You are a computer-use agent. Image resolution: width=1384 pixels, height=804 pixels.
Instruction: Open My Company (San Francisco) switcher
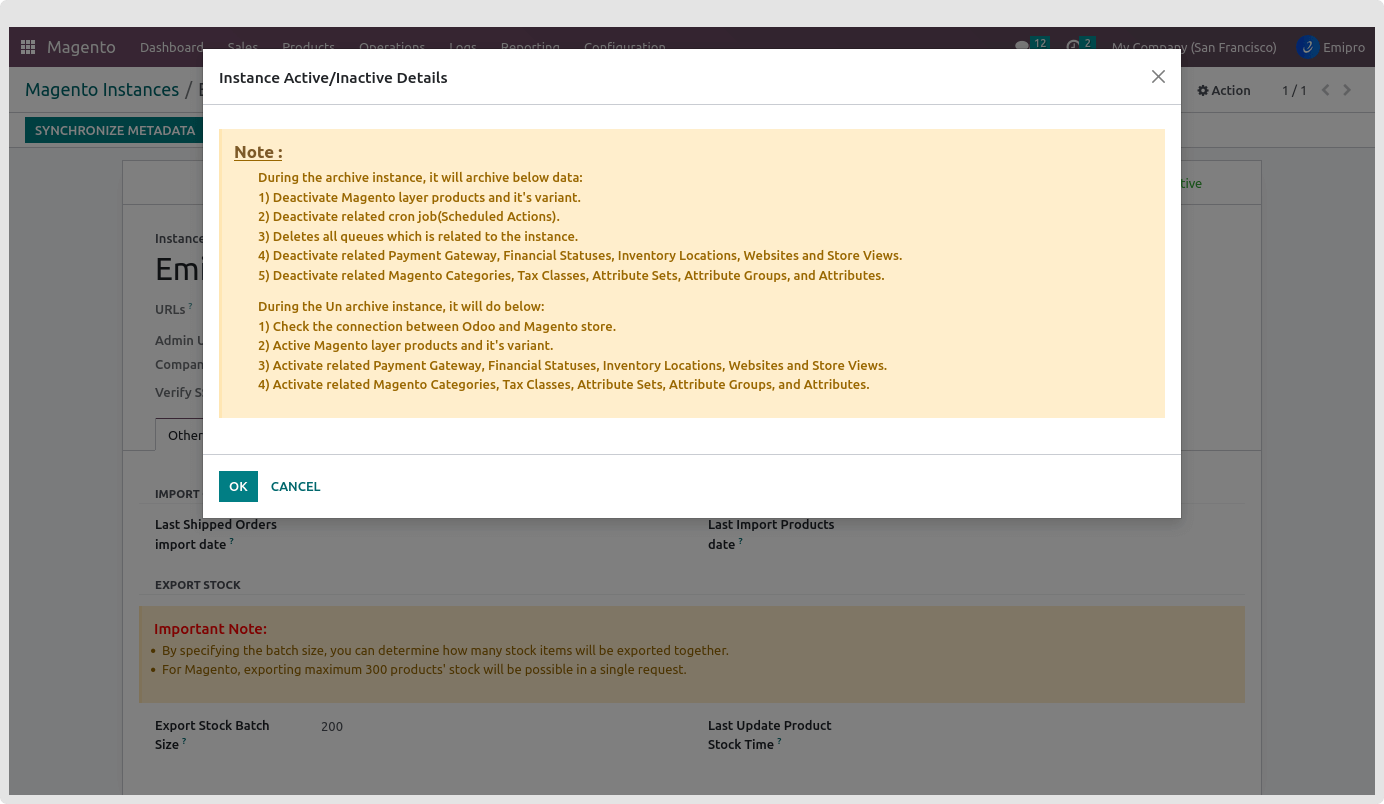click(1194, 47)
